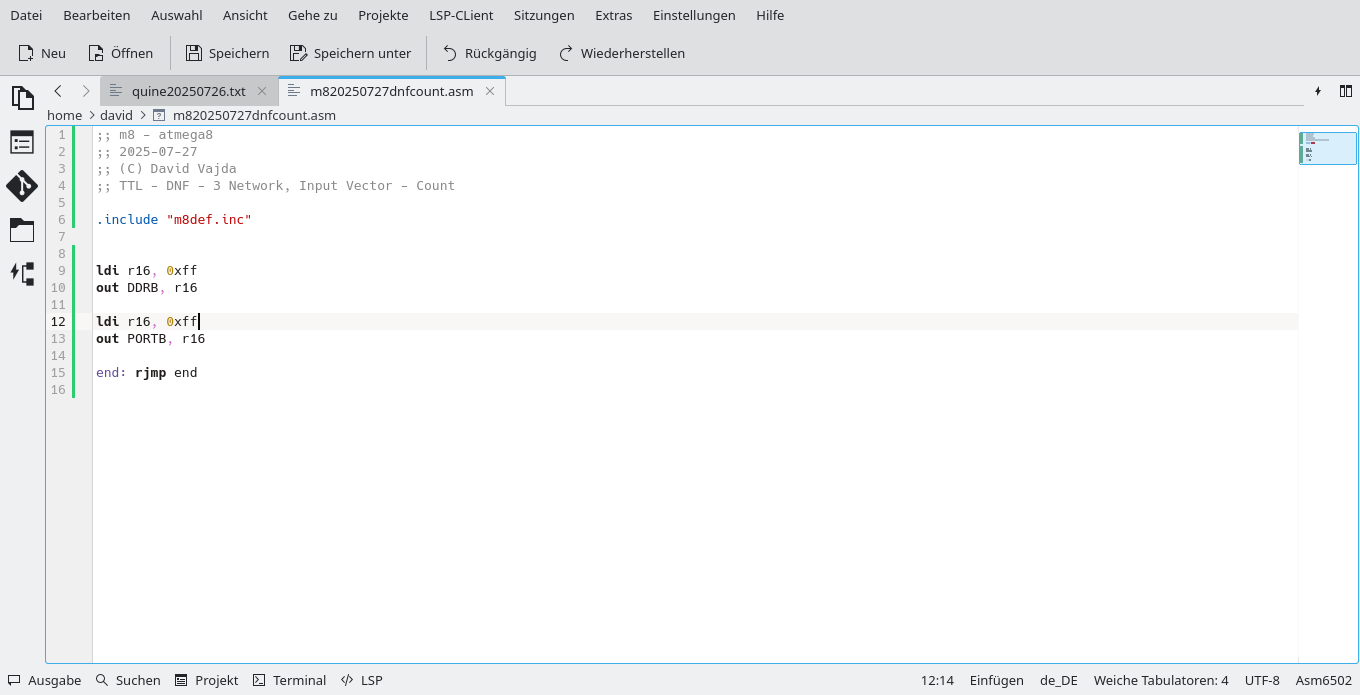
Task: Open the de_DE dictionary selector
Action: [1059, 680]
